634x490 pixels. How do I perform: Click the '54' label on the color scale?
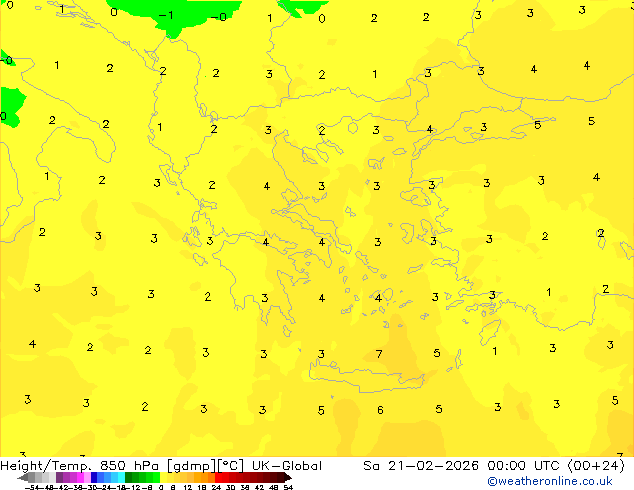[x=288, y=487]
